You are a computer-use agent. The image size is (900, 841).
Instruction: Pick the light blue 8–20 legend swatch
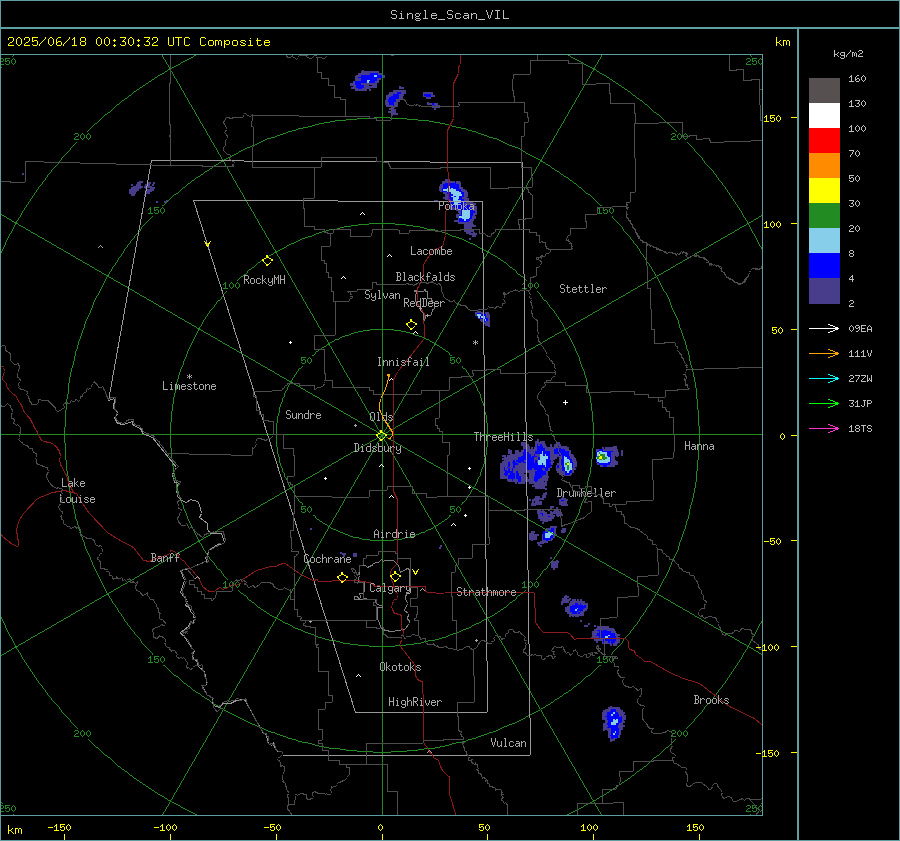tap(824, 241)
